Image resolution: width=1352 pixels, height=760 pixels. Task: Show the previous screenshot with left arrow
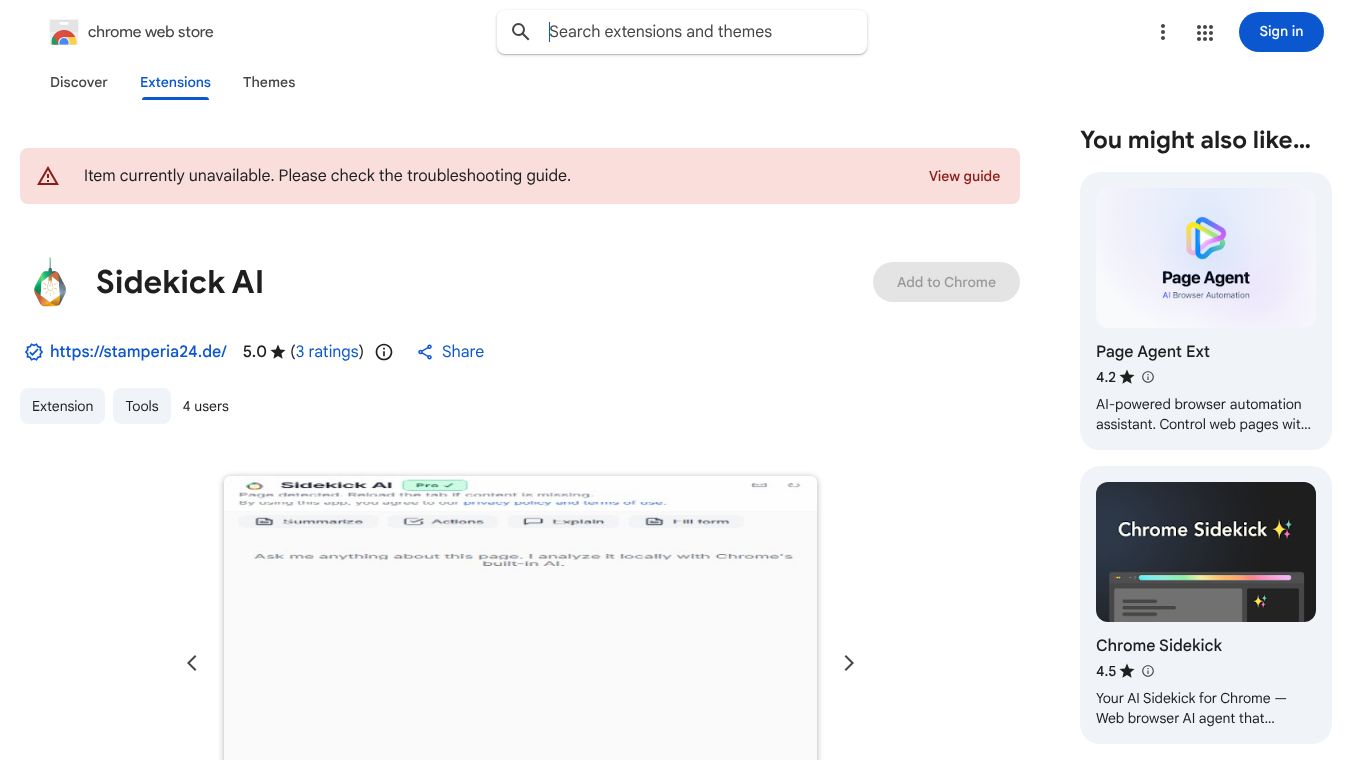coord(192,663)
